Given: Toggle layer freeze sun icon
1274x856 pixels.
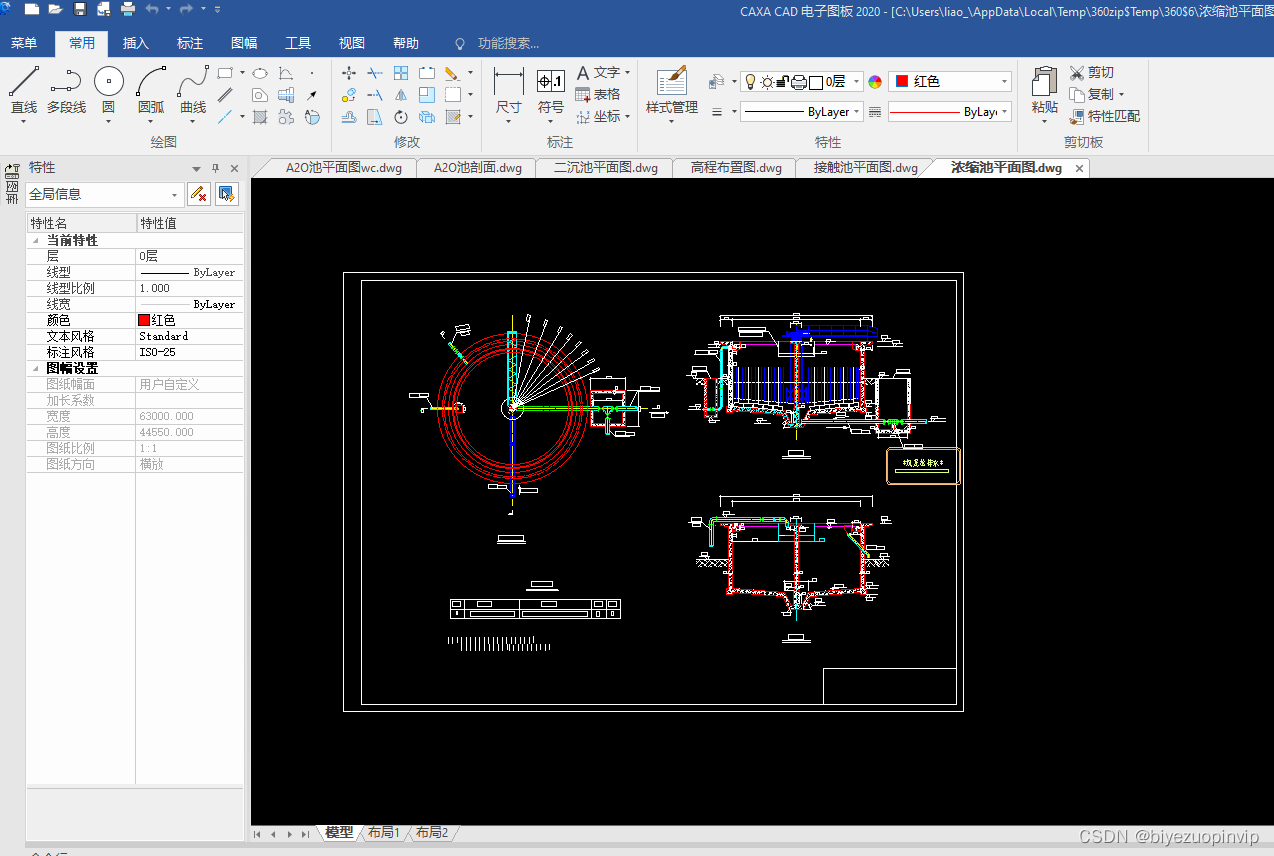Looking at the screenshot, I should point(767,82).
